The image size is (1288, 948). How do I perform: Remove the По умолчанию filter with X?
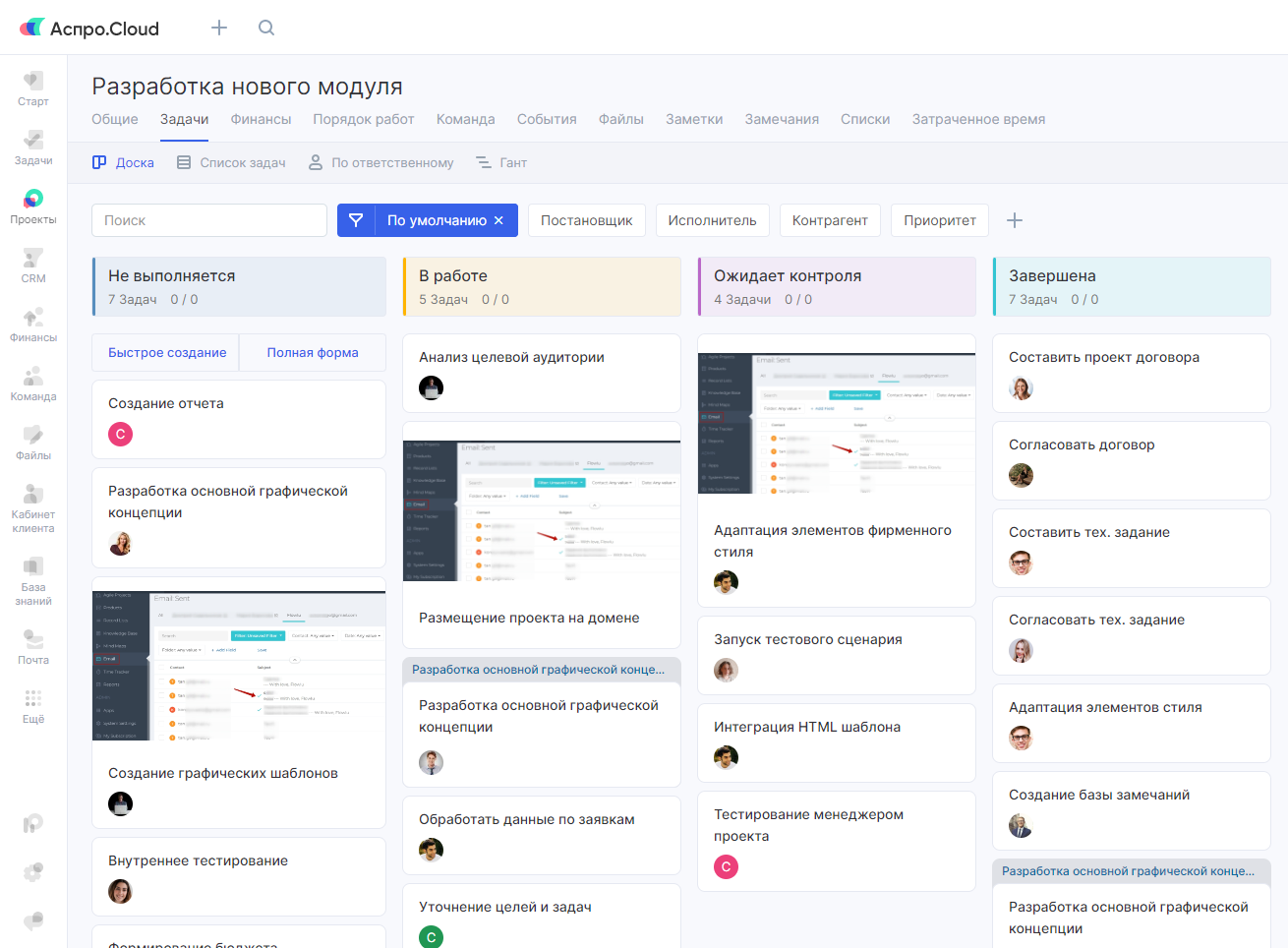click(498, 220)
